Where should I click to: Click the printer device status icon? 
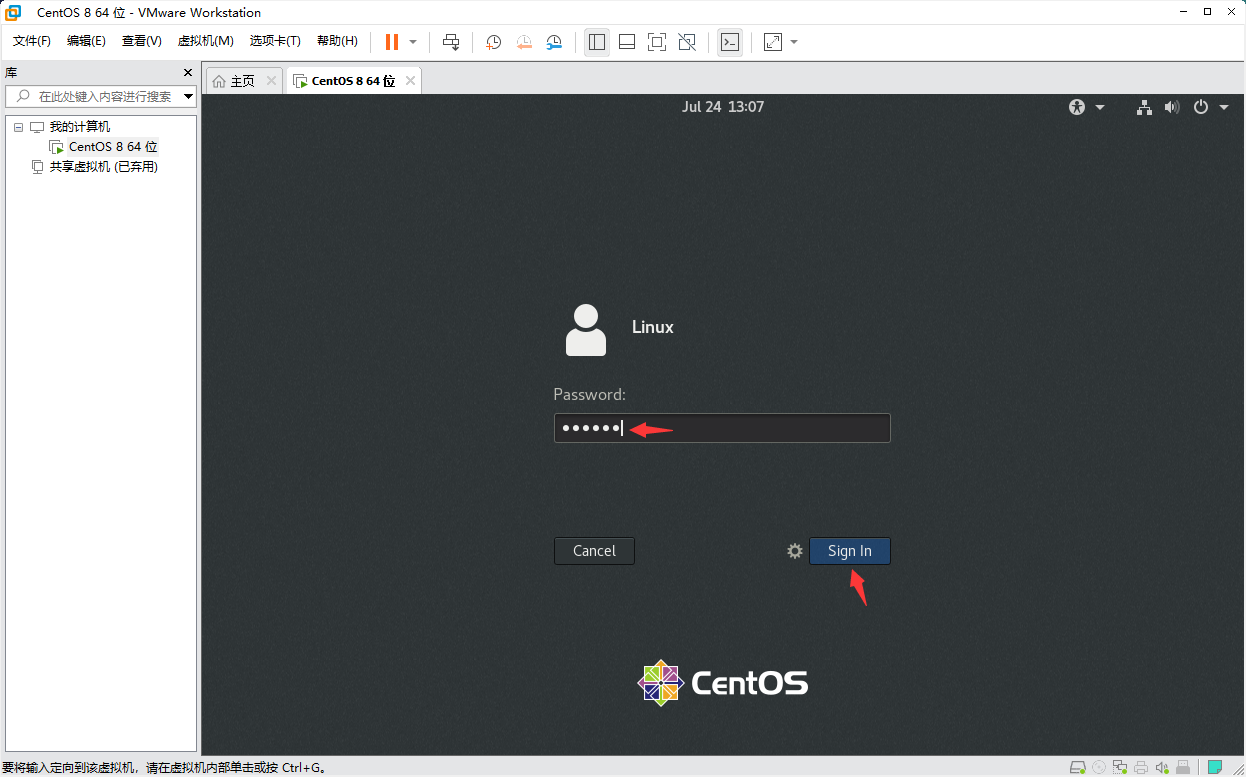pos(1140,768)
